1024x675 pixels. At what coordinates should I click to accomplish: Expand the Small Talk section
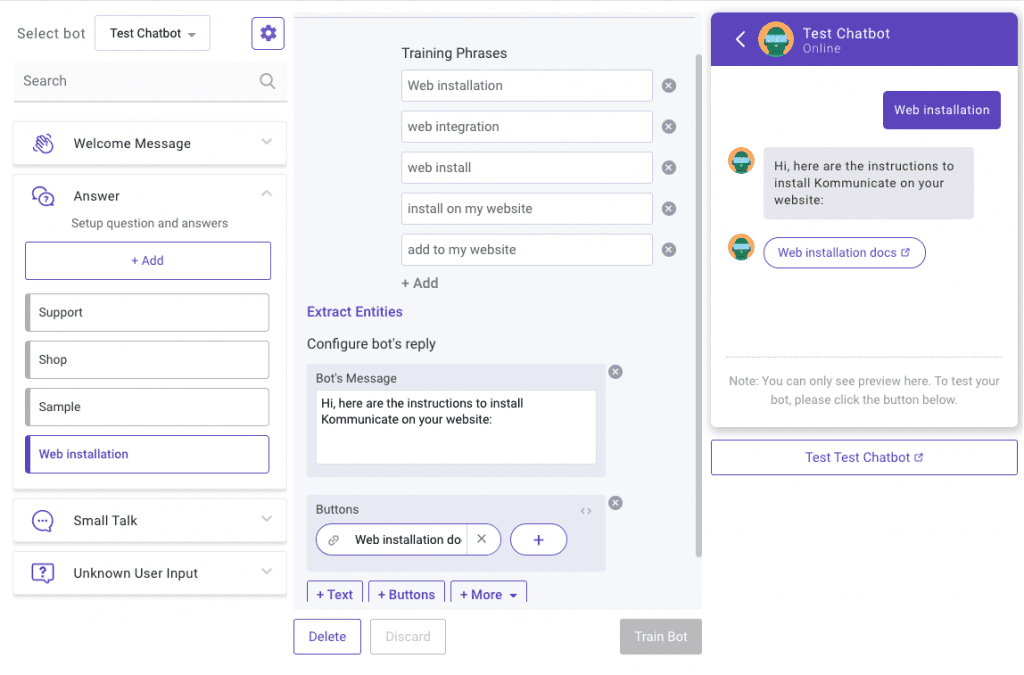click(x=266, y=519)
